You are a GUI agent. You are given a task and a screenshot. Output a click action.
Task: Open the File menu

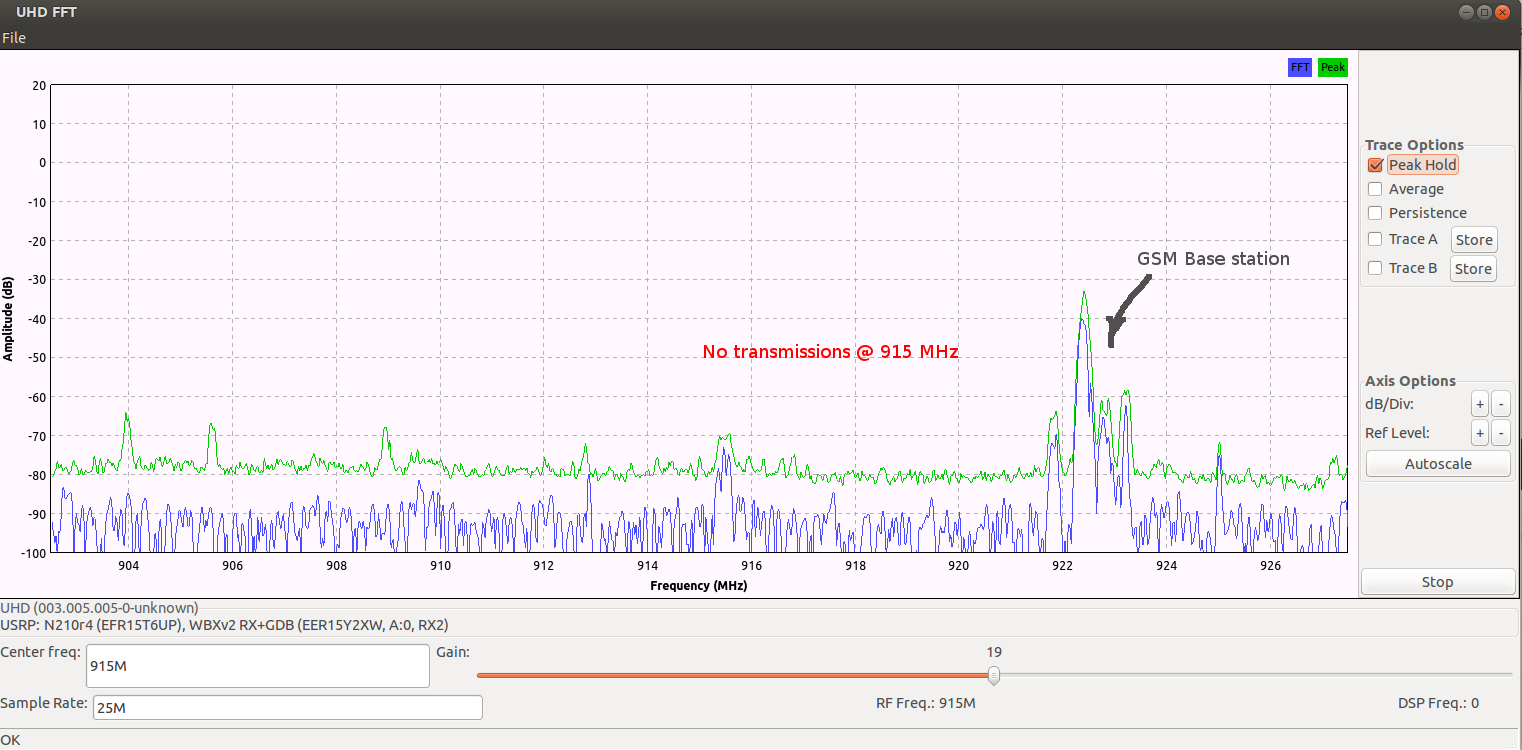click(x=14, y=38)
